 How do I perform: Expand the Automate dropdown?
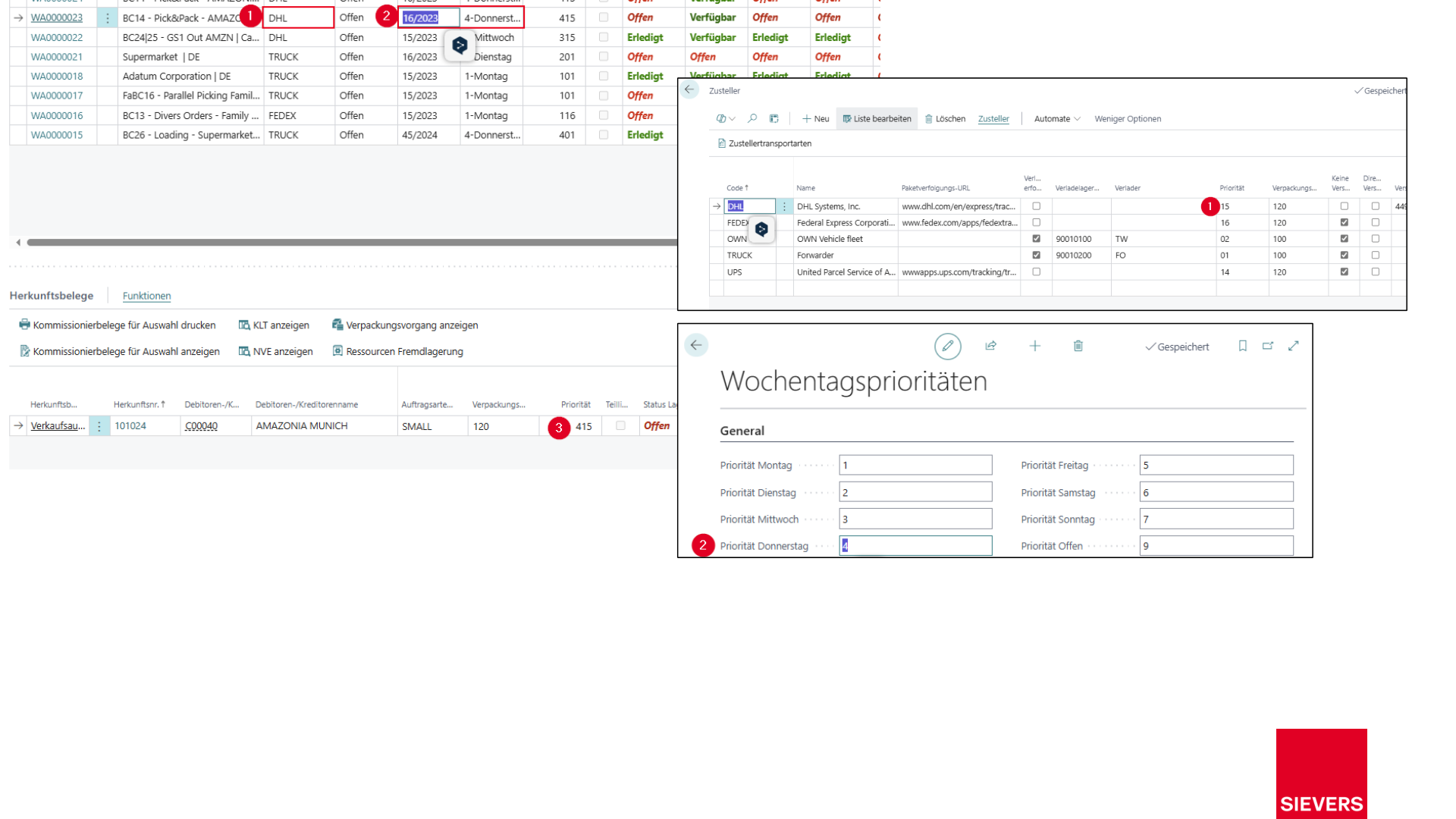1057,118
